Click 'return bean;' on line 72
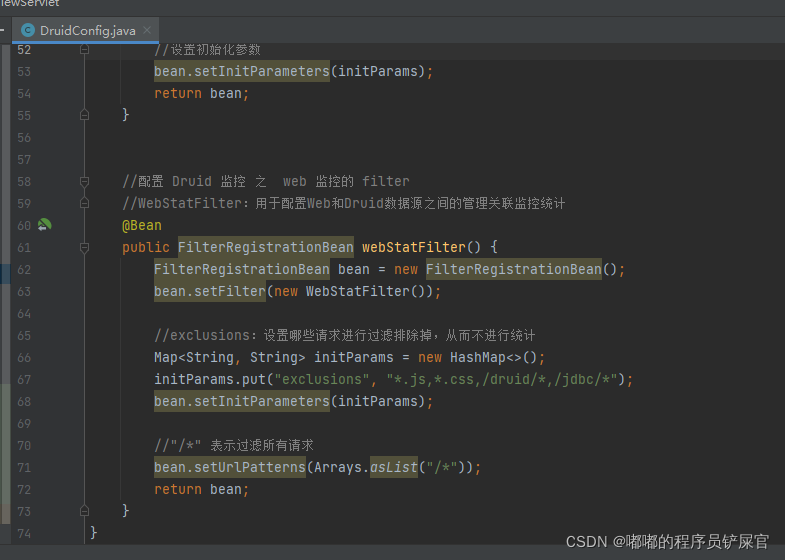The width and height of the screenshot is (785, 560). [201, 489]
